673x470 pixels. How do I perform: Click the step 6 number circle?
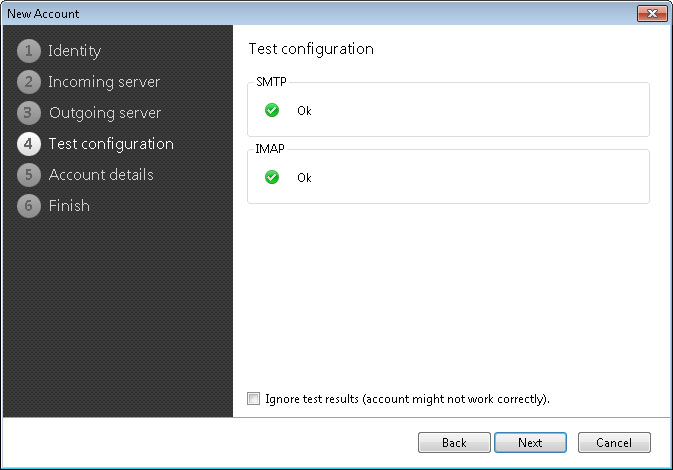click(29, 206)
